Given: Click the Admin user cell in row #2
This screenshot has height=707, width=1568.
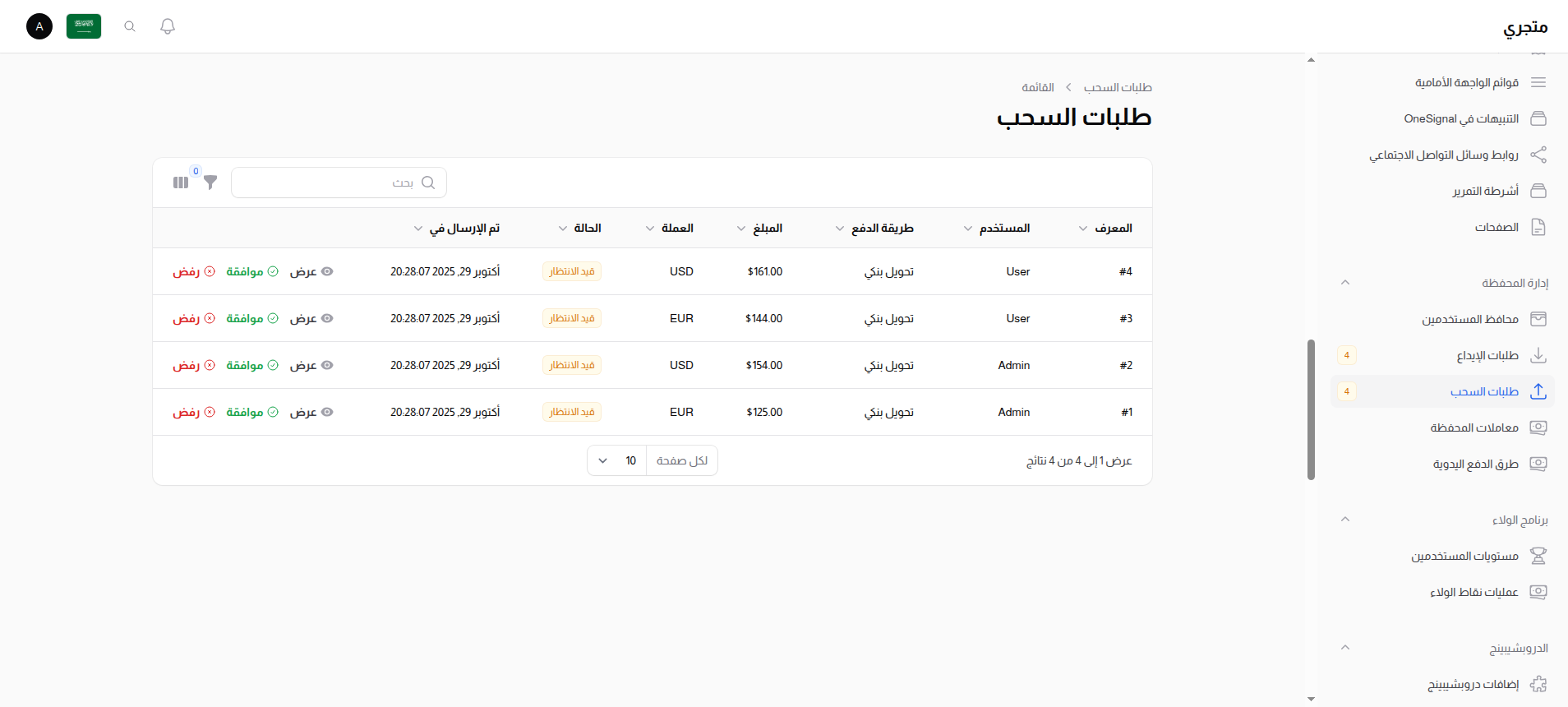Looking at the screenshot, I should (x=1014, y=365).
